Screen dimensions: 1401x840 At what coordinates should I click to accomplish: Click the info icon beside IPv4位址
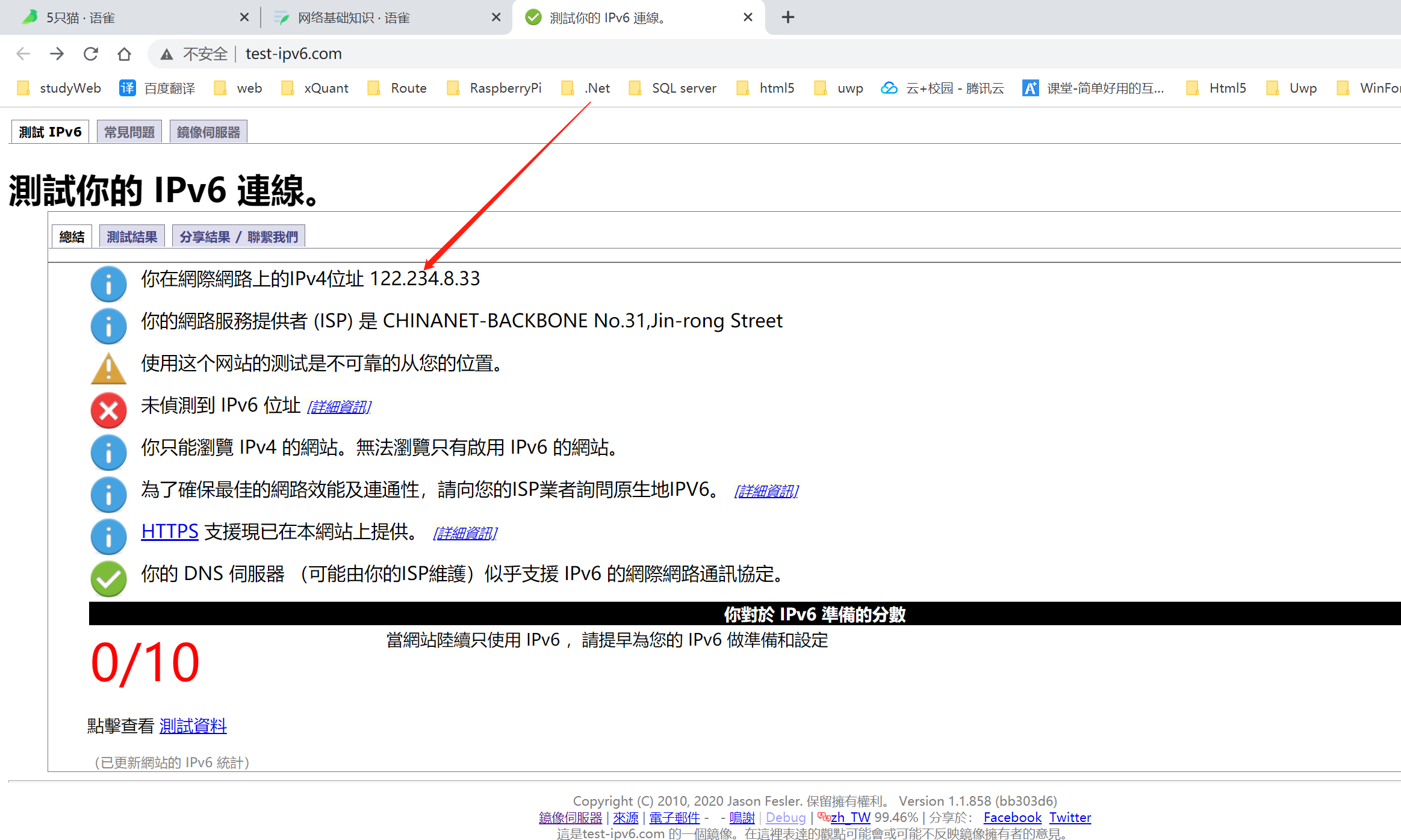click(x=108, y=283)
